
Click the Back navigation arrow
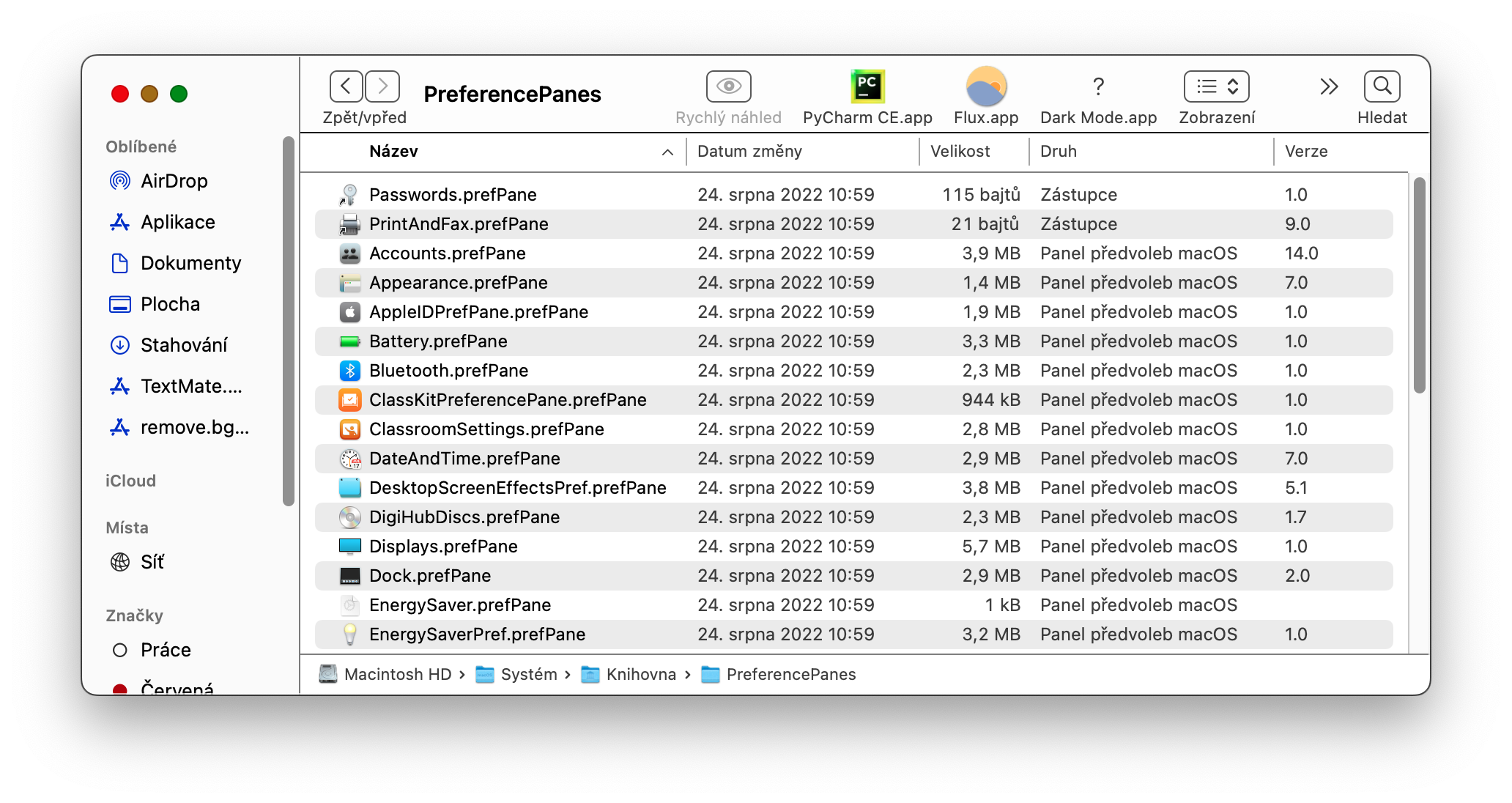(x=346, y=86)
